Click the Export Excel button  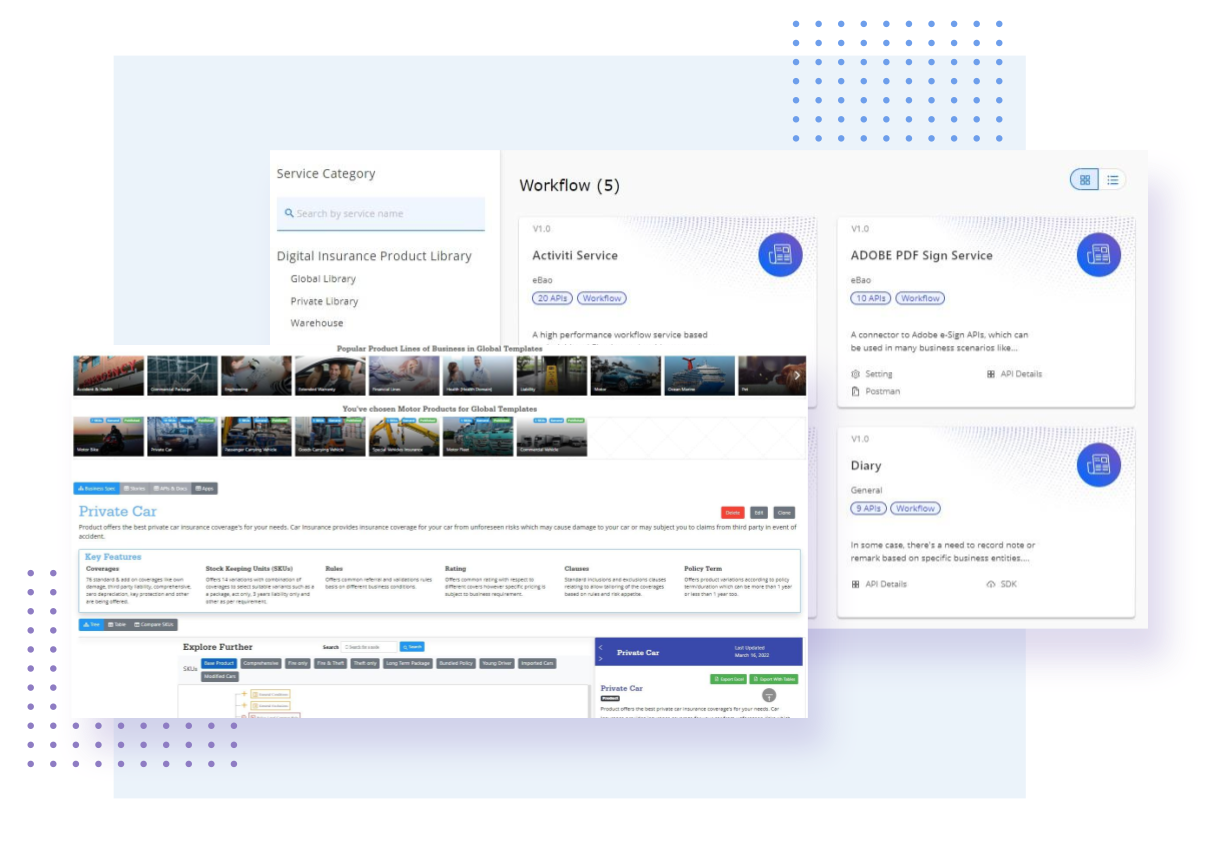click(x=729, y=679)
